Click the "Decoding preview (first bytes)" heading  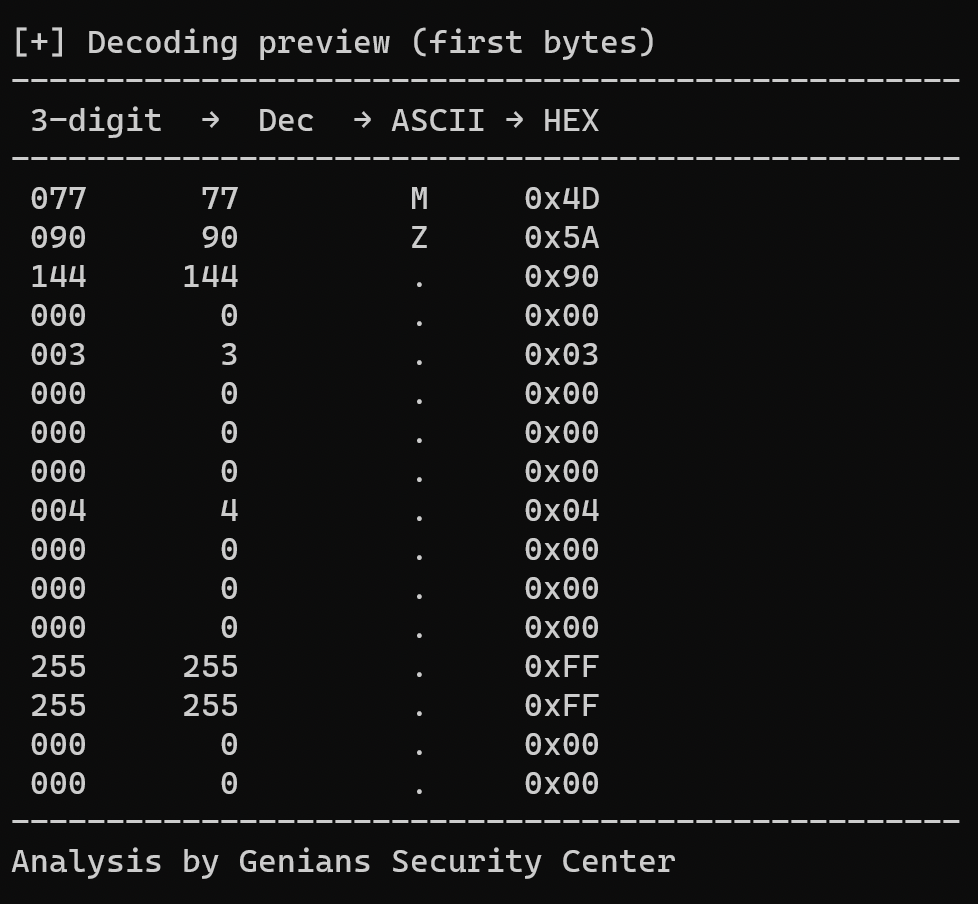coord(371,43)
